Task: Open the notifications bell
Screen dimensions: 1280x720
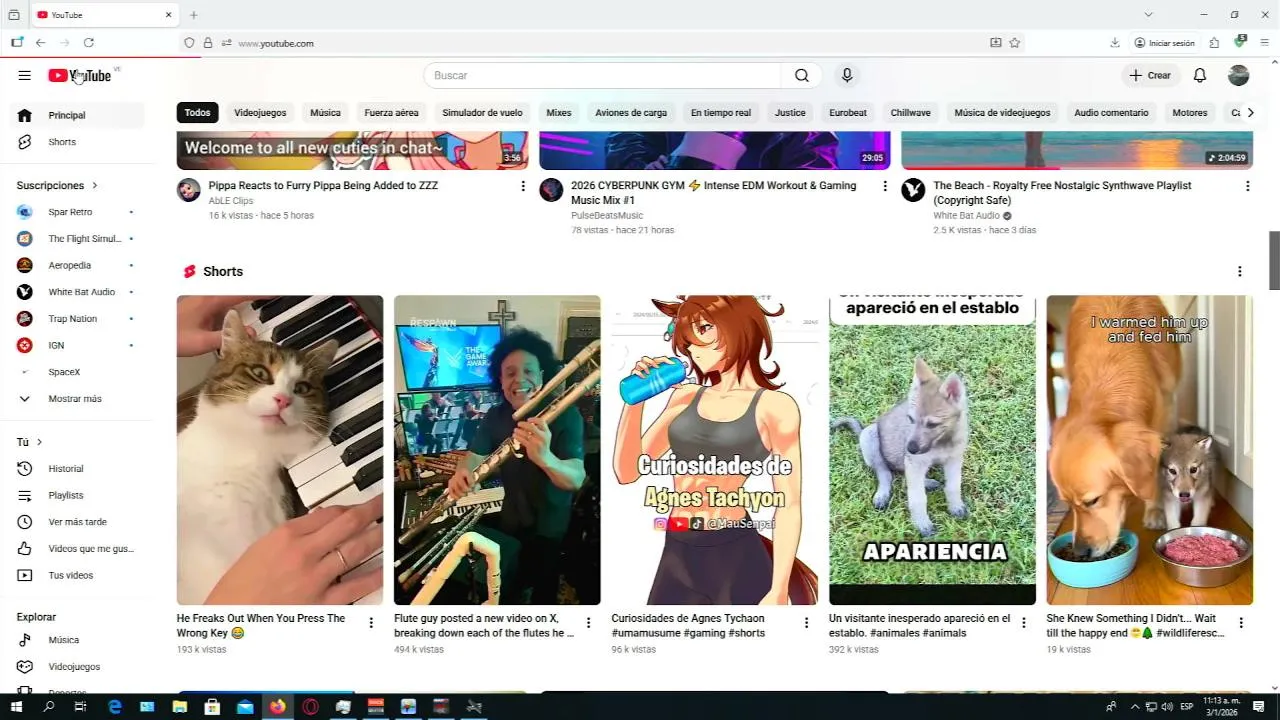Action: click(x=1200, y=75)
